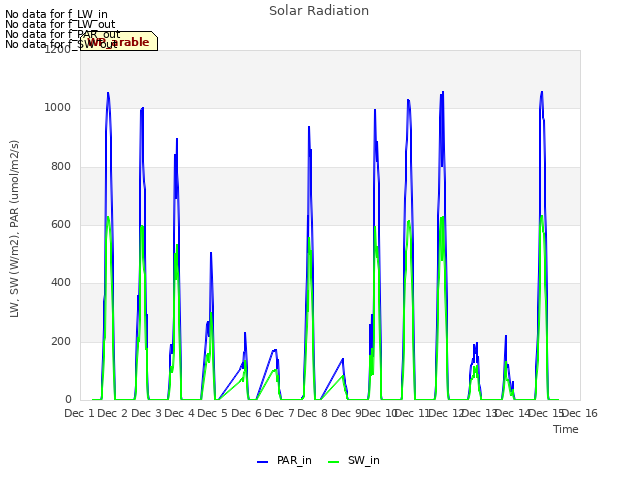Click the 'No data for f_LW_out' message
Viewport: 640px width, 480px height.
click(x=60, y=24)
